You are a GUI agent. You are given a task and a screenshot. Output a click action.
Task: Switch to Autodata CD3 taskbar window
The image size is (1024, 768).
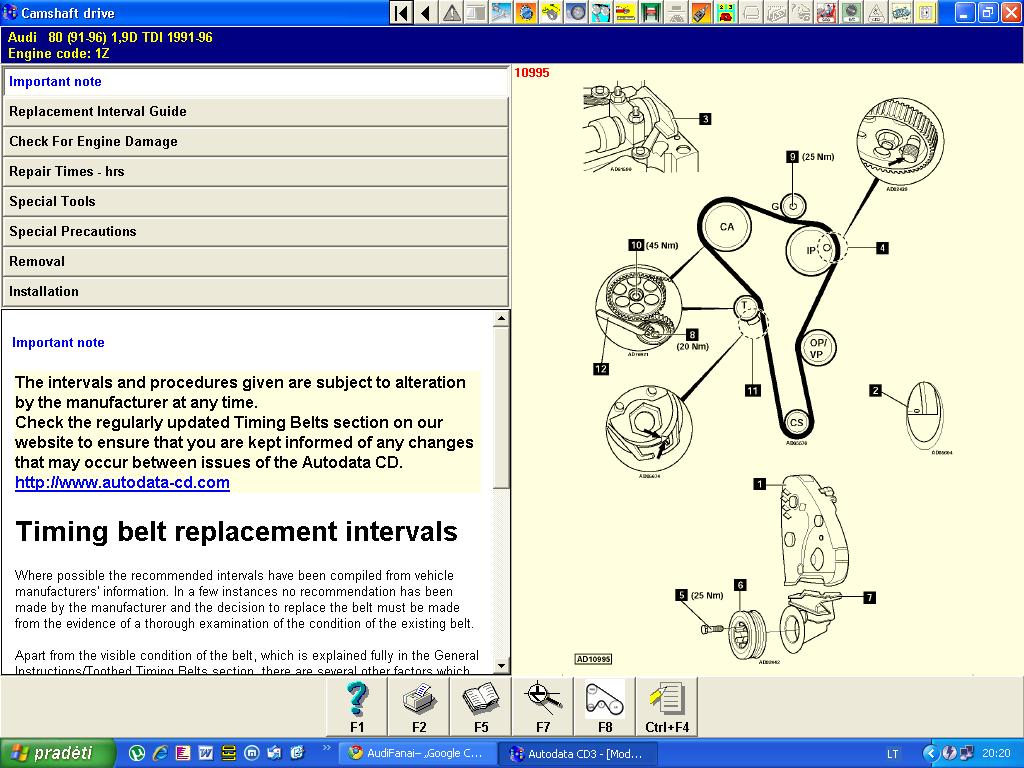pos(578,754)
